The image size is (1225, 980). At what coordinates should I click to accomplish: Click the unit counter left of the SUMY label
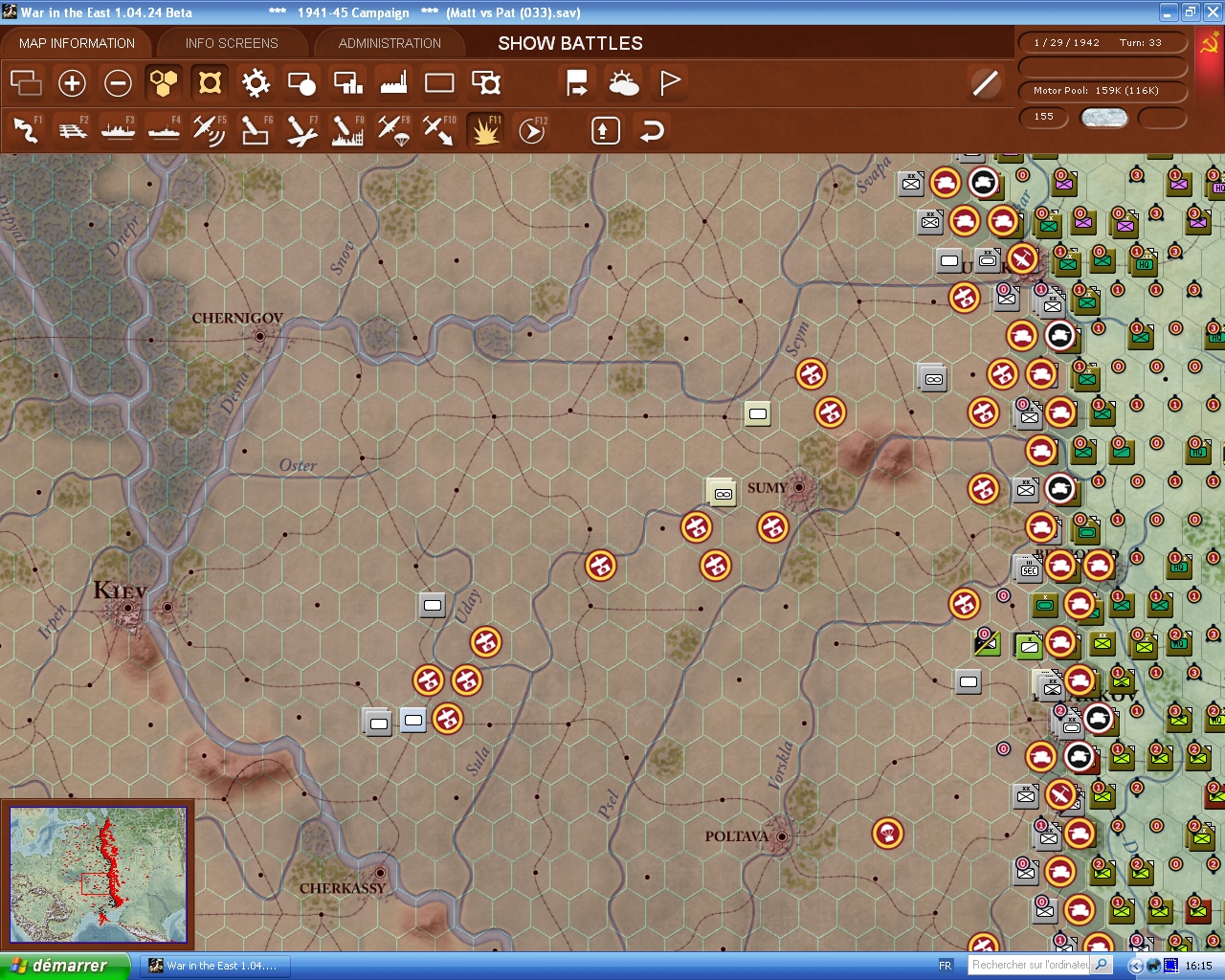(722, 493)
